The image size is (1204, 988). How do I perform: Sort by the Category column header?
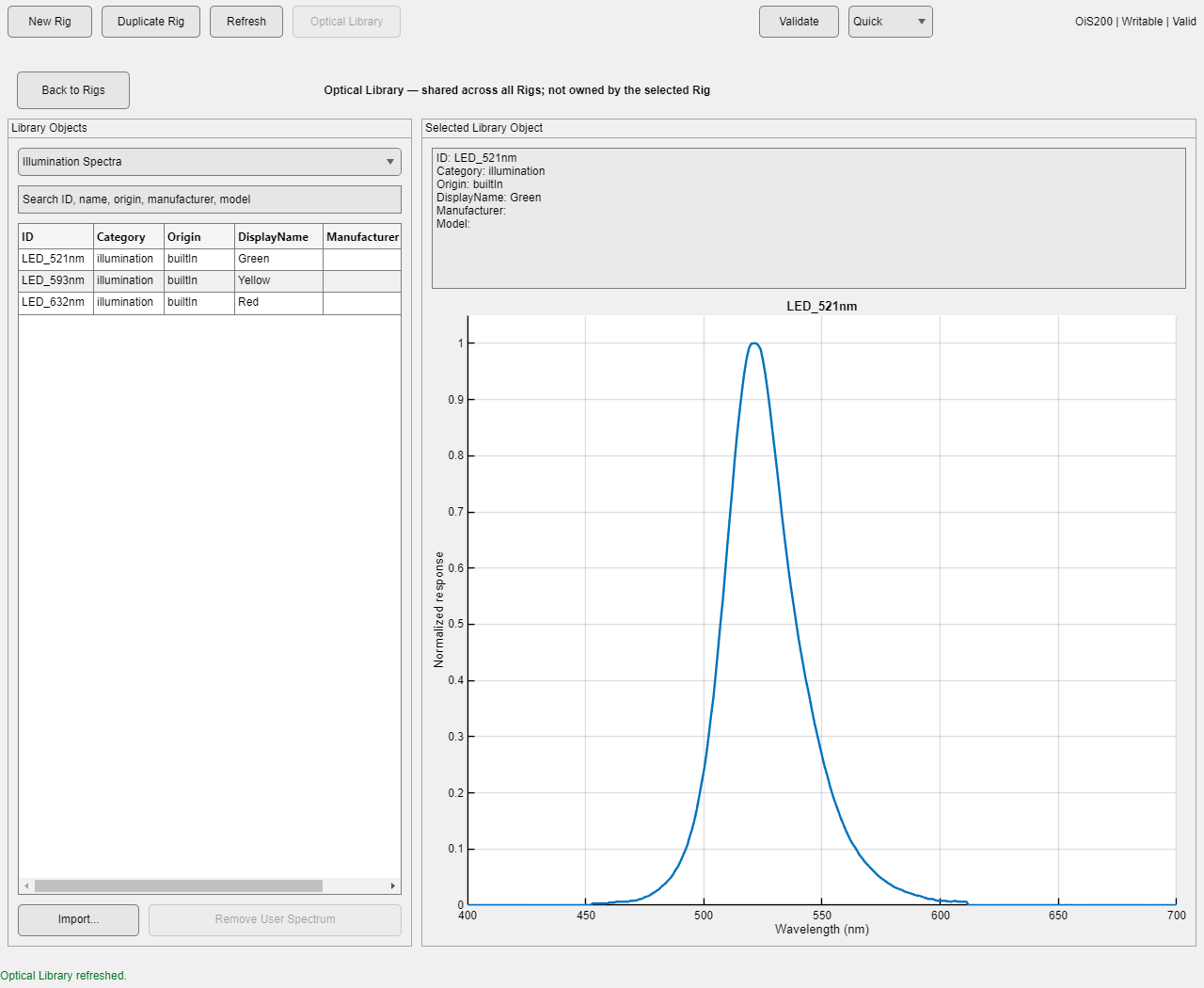(129, 237)
